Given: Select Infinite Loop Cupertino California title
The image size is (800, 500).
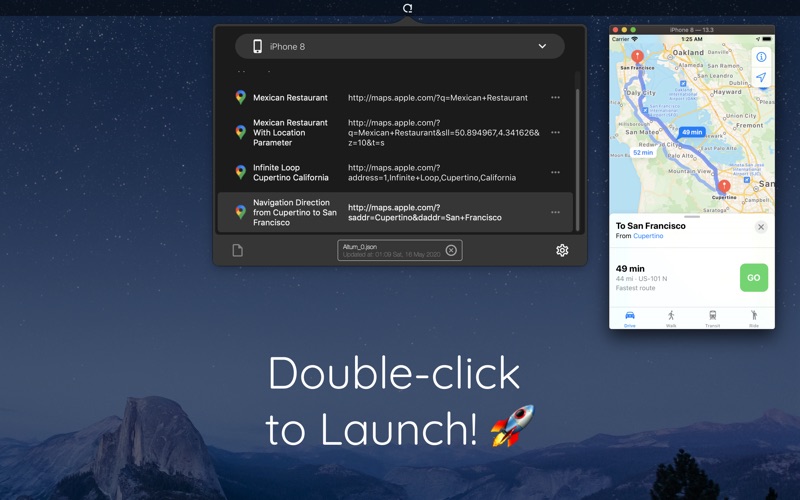Looking at the screenshot, I should point(291,172).
